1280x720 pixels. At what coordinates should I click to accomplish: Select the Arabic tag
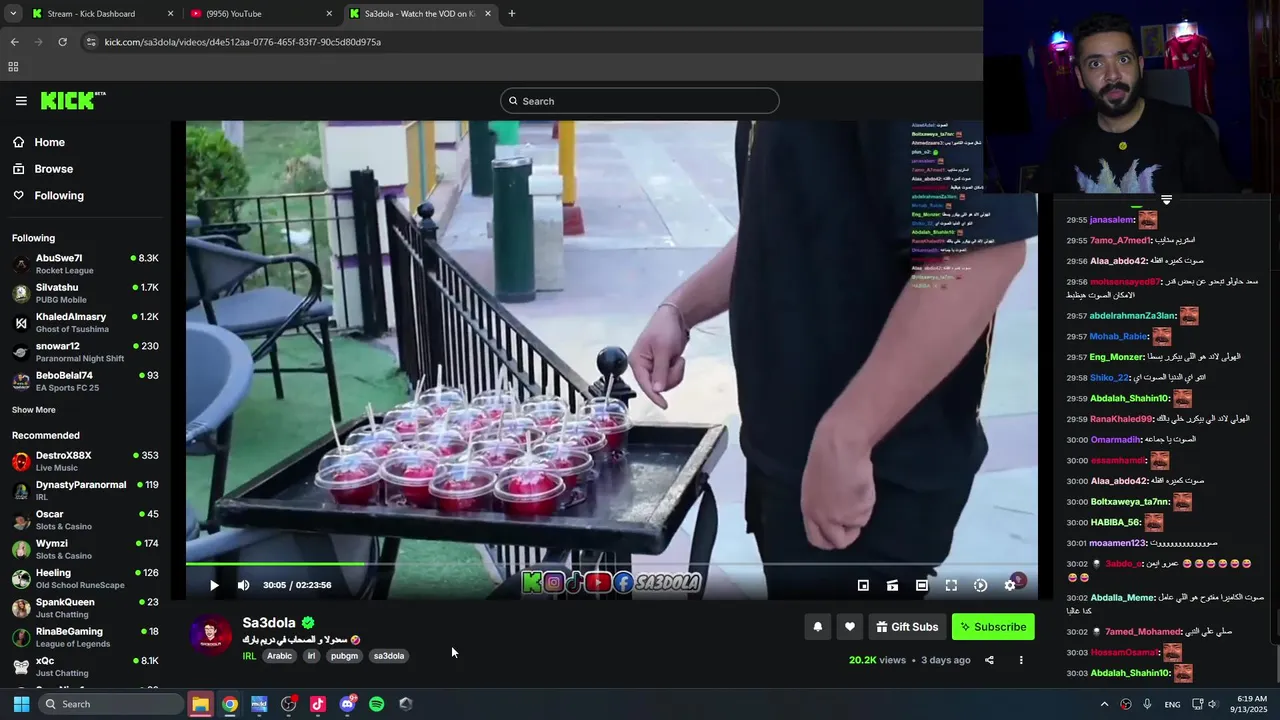click(280, 656)
